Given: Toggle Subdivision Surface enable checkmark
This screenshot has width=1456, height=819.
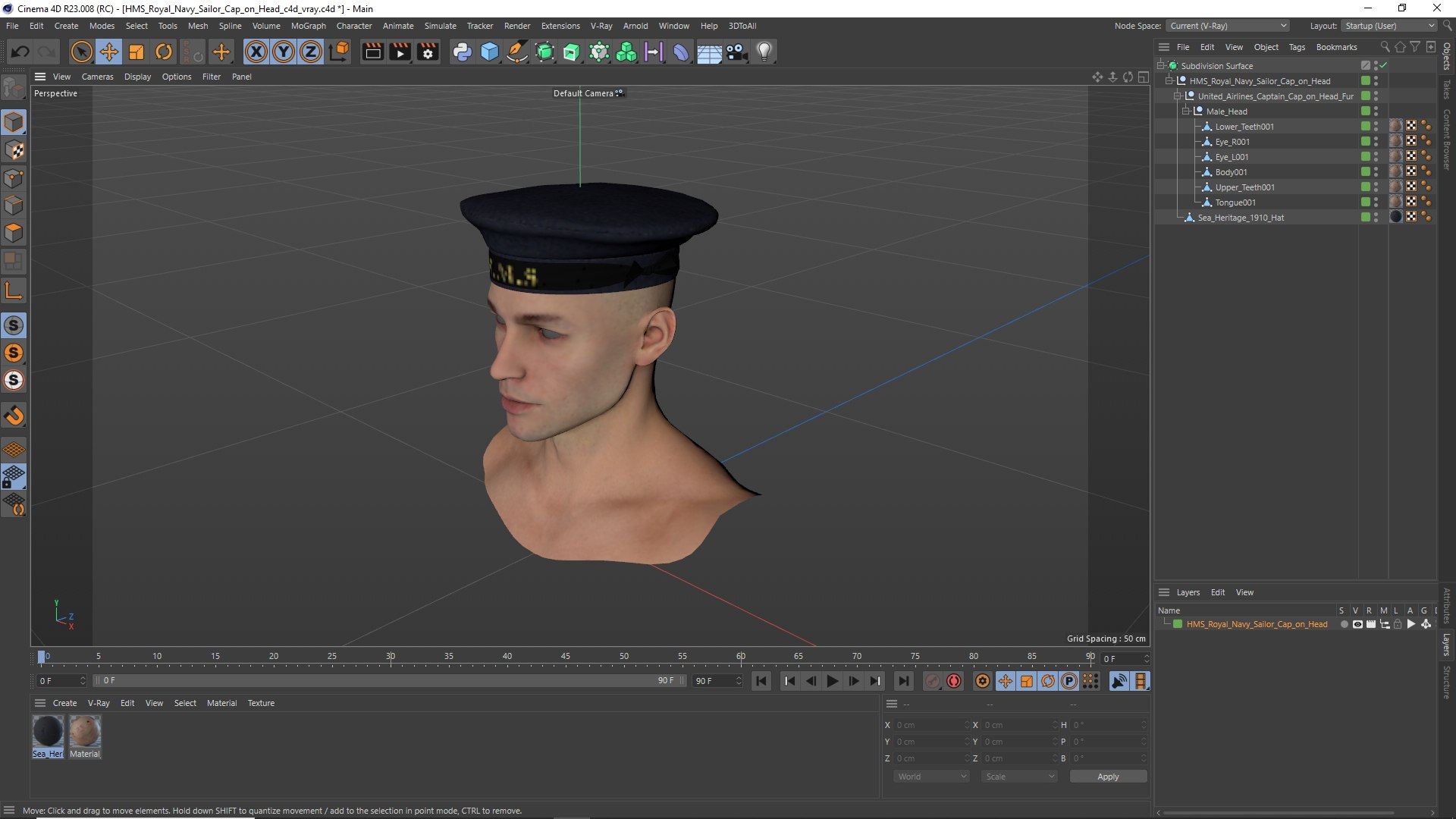Looking at the screenshot, I should (x=1383, y=66).
